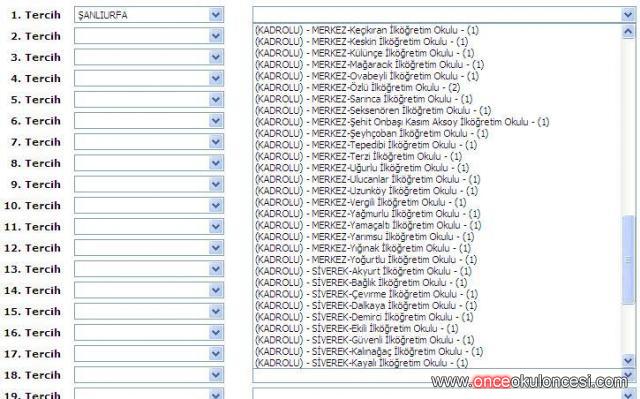Choose MERKEZ-Yoğurtlu İlköğretim Okulu
Screen dimensions: 640x399
click(x=366, y=259)
